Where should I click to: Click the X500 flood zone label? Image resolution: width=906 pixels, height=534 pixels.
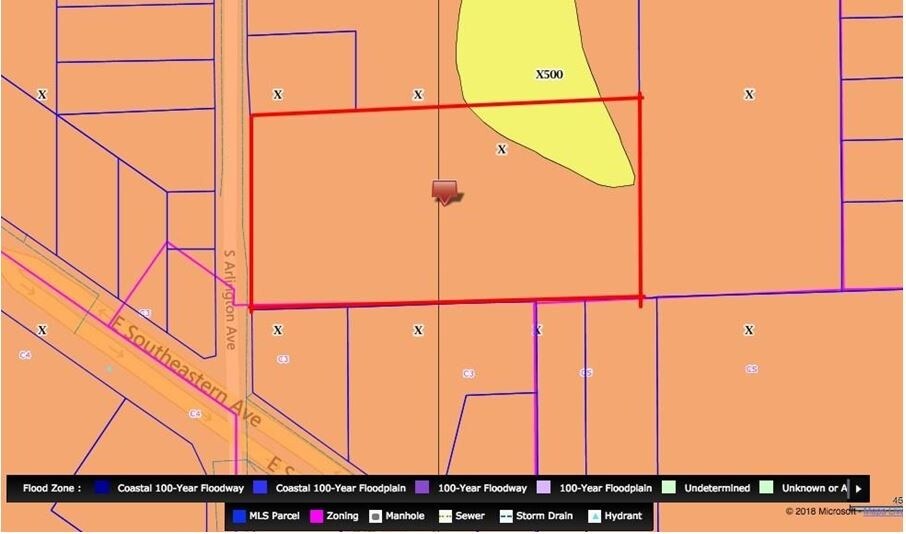coord(549,74)
